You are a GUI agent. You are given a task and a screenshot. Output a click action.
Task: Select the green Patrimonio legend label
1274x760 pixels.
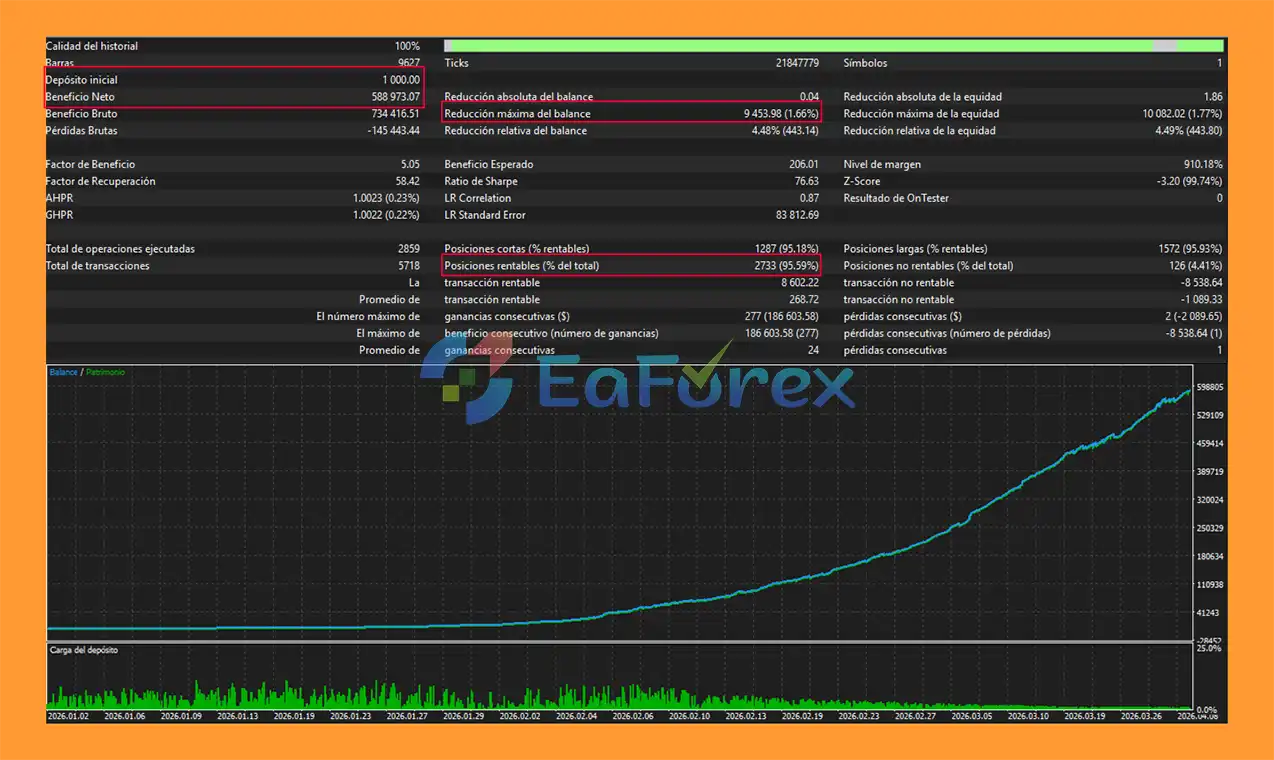(105, 372)
